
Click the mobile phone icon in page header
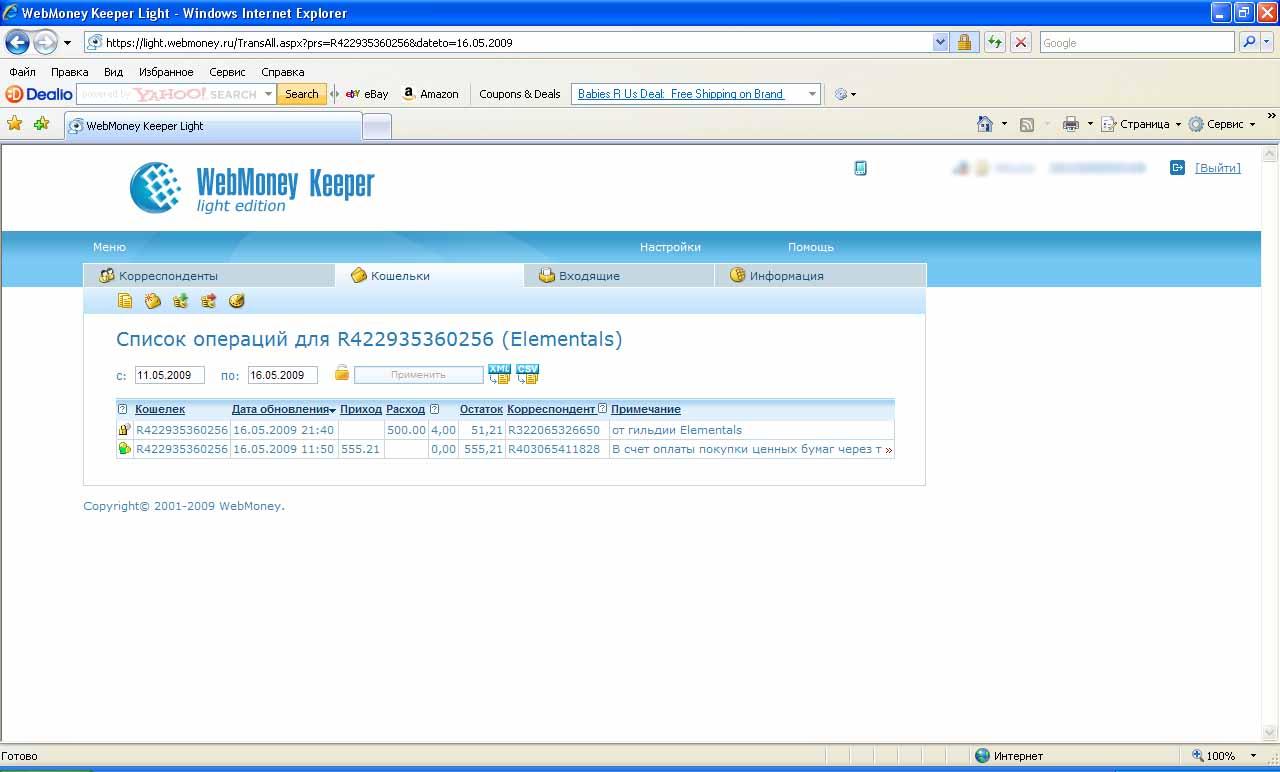point(860,168)
